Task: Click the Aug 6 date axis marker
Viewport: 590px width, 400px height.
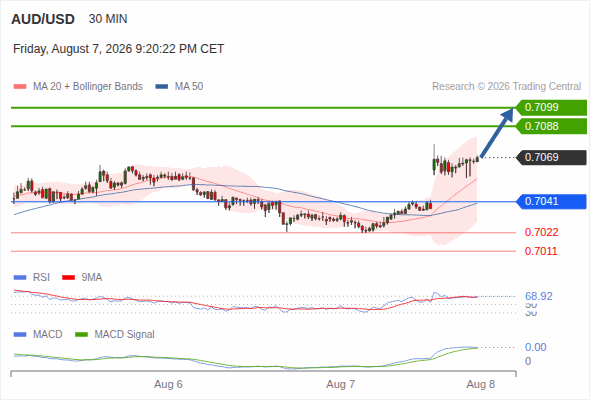Action: [168, 384]
